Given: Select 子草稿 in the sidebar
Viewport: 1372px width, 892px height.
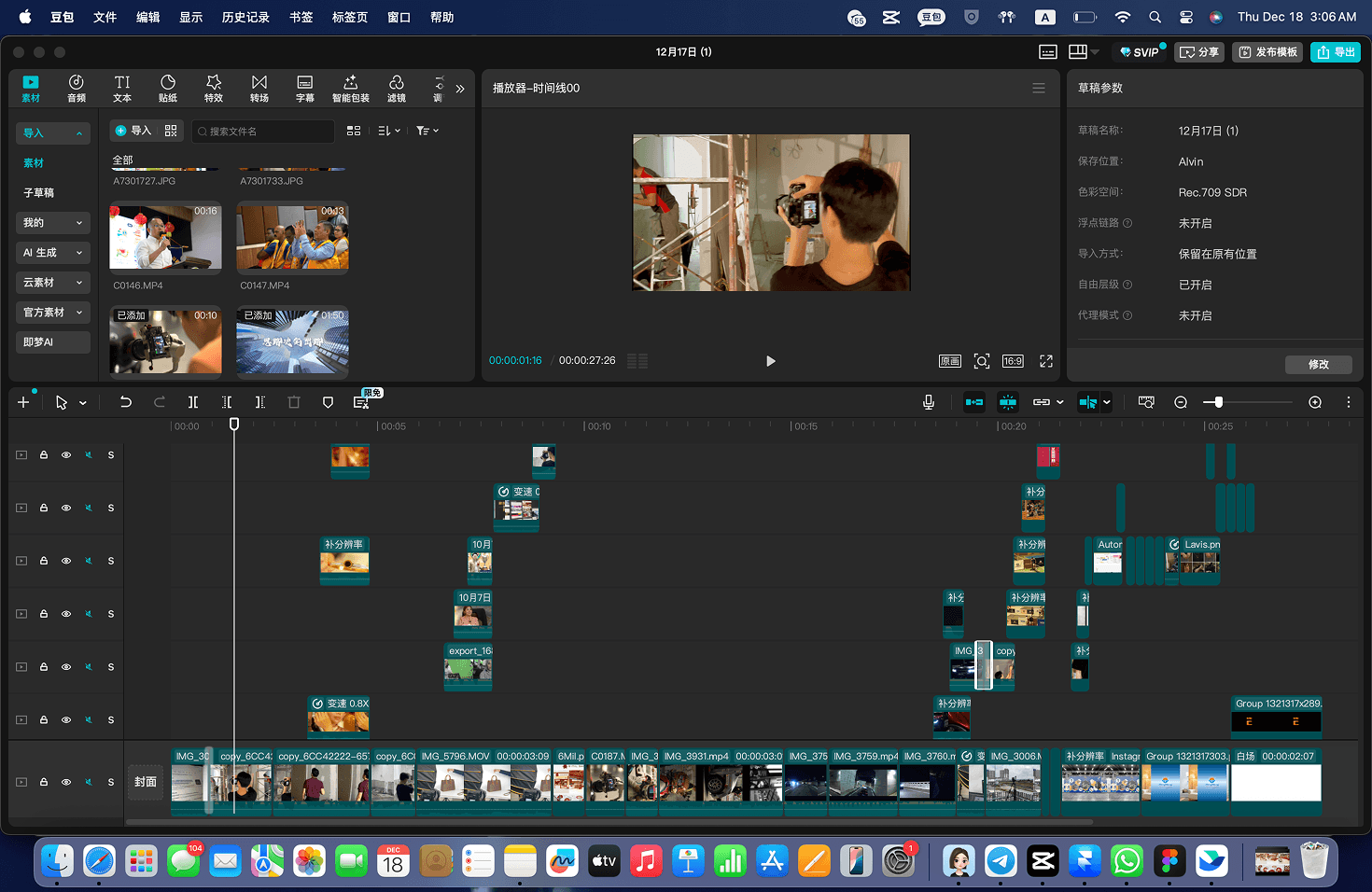Looking at the screenshot, I should click(39, 193).
